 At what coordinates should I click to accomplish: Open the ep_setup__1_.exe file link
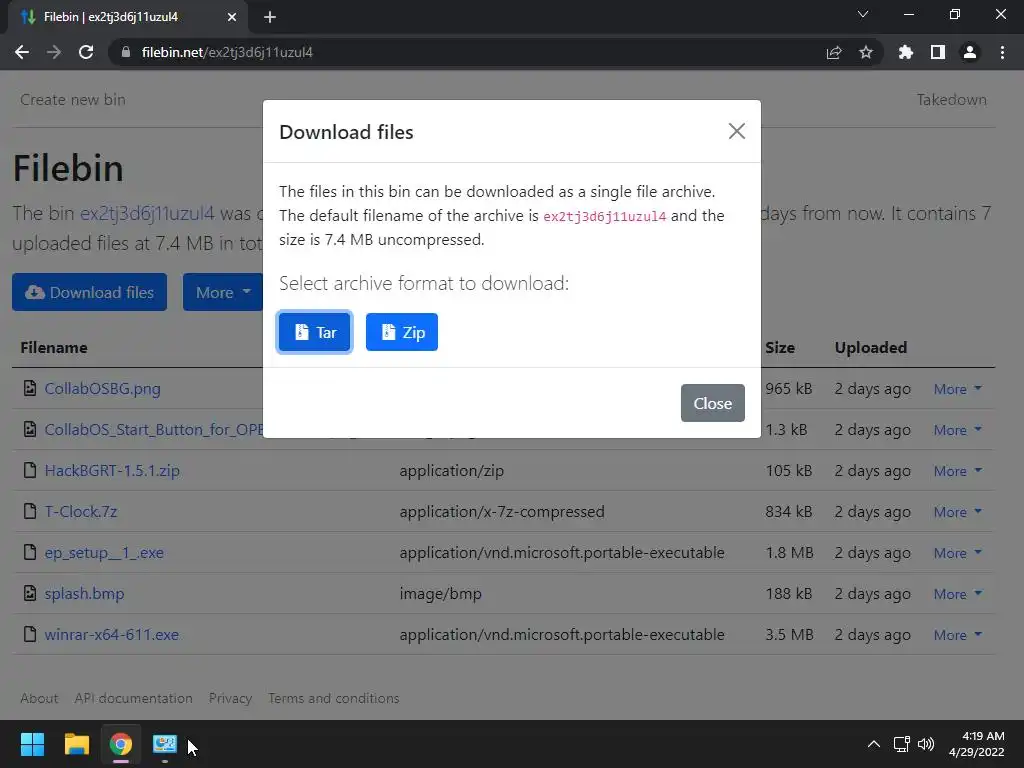click(x=104, y=552)
